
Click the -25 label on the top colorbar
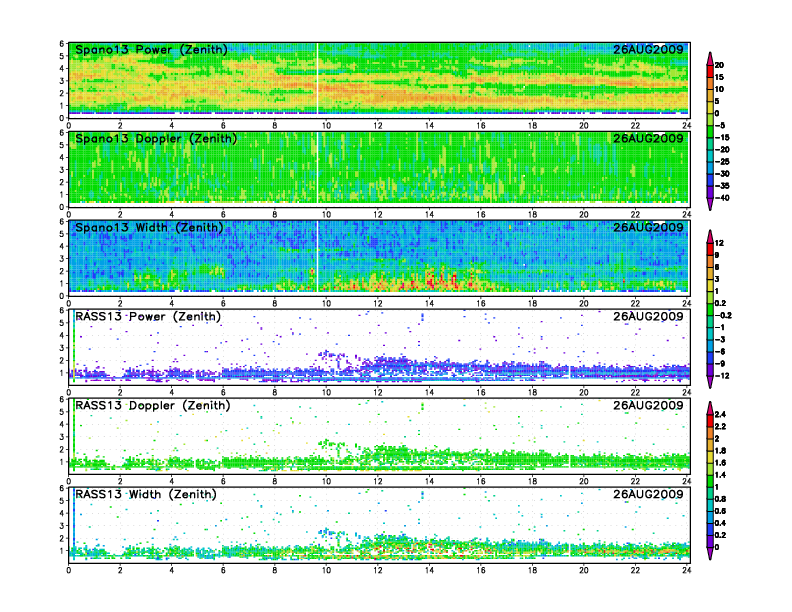(x=722, y=162)
